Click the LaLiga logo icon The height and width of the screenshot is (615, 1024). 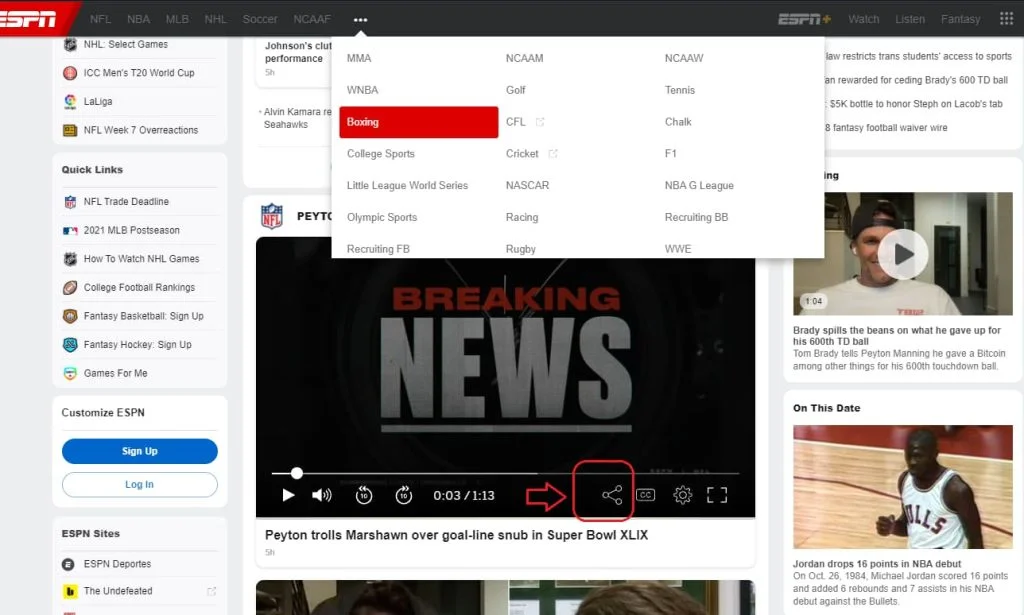70,102
